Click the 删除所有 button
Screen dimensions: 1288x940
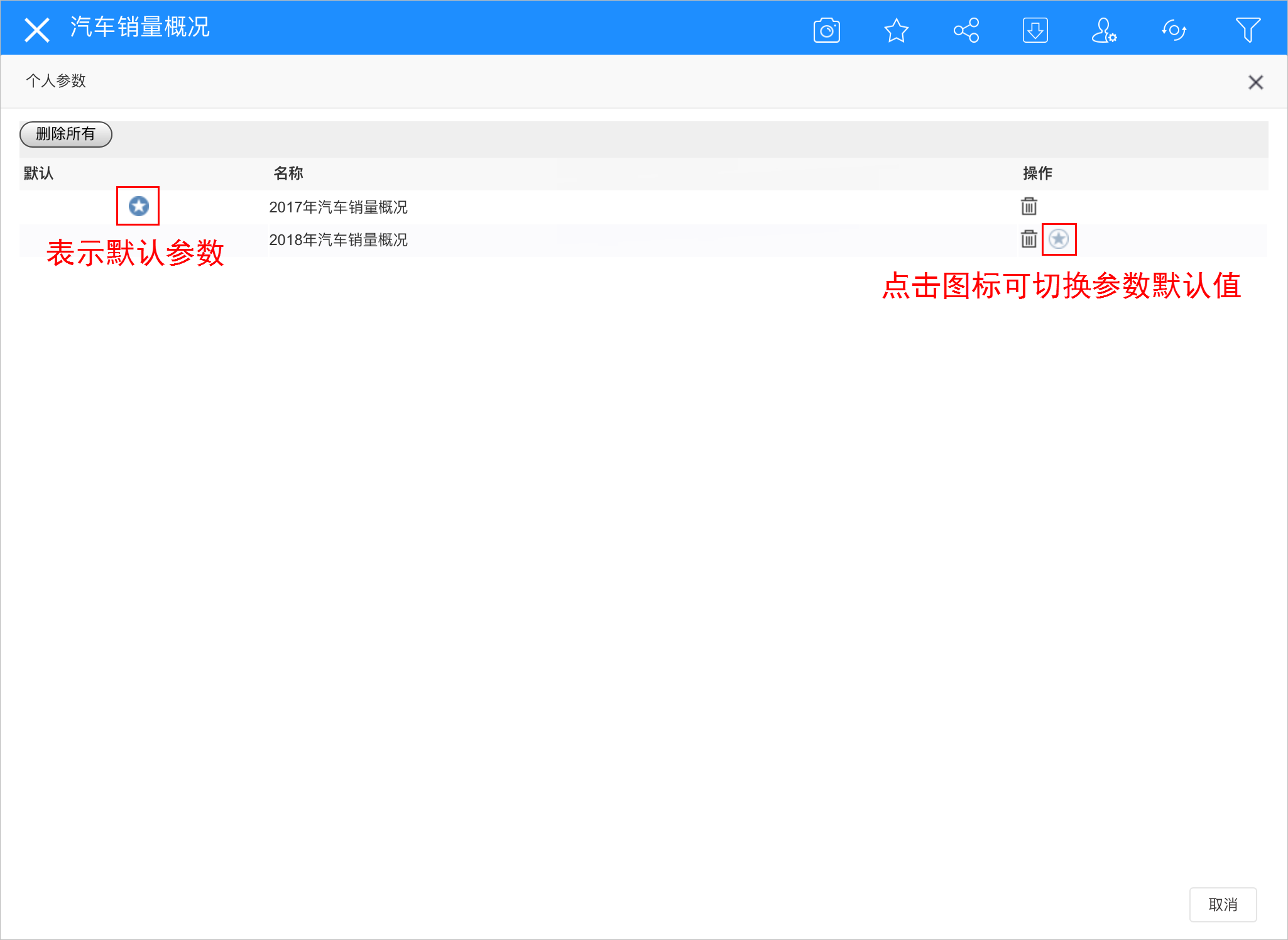click(x=66, y=134)
